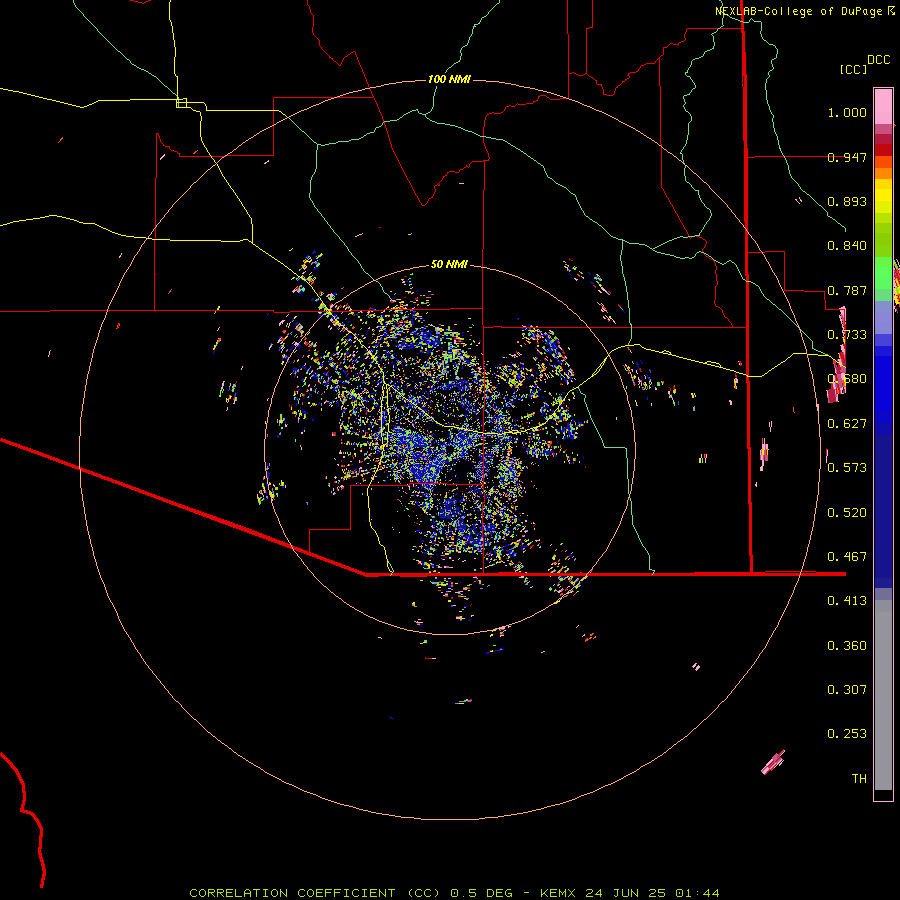Click the 50 NMI range ring label
900x900 pixels.
(x=449, y=265)
